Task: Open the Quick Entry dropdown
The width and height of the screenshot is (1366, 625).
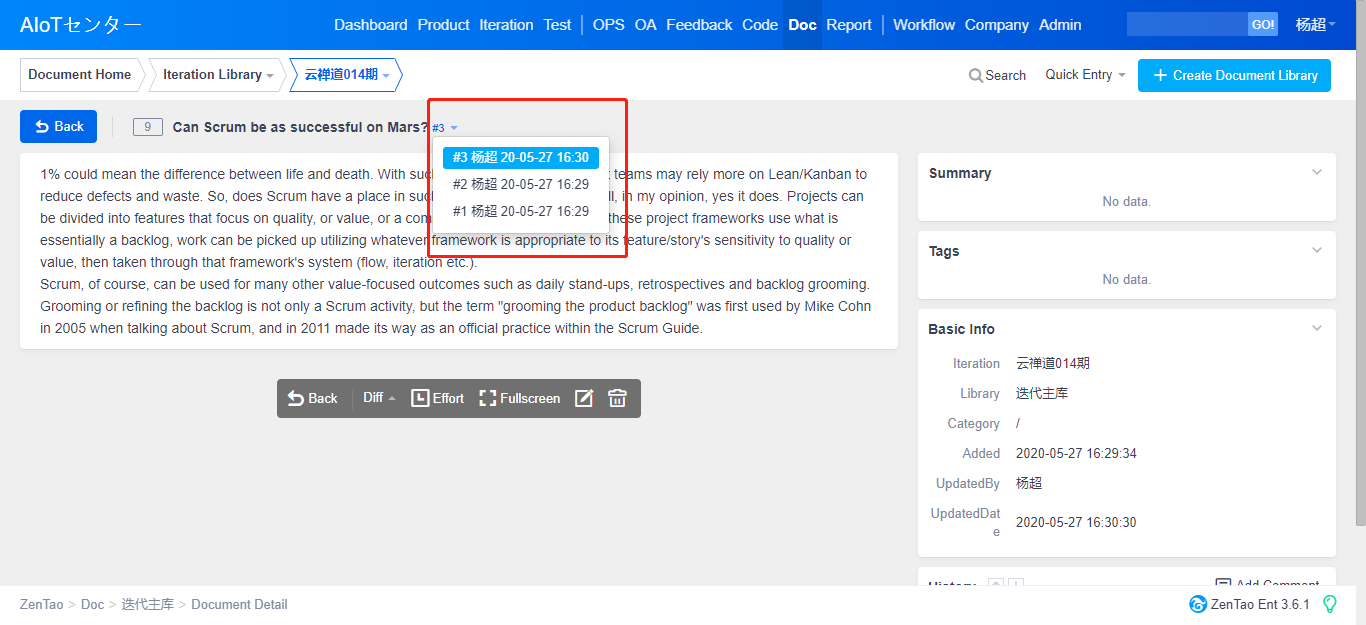Action: click(1085, 75)
